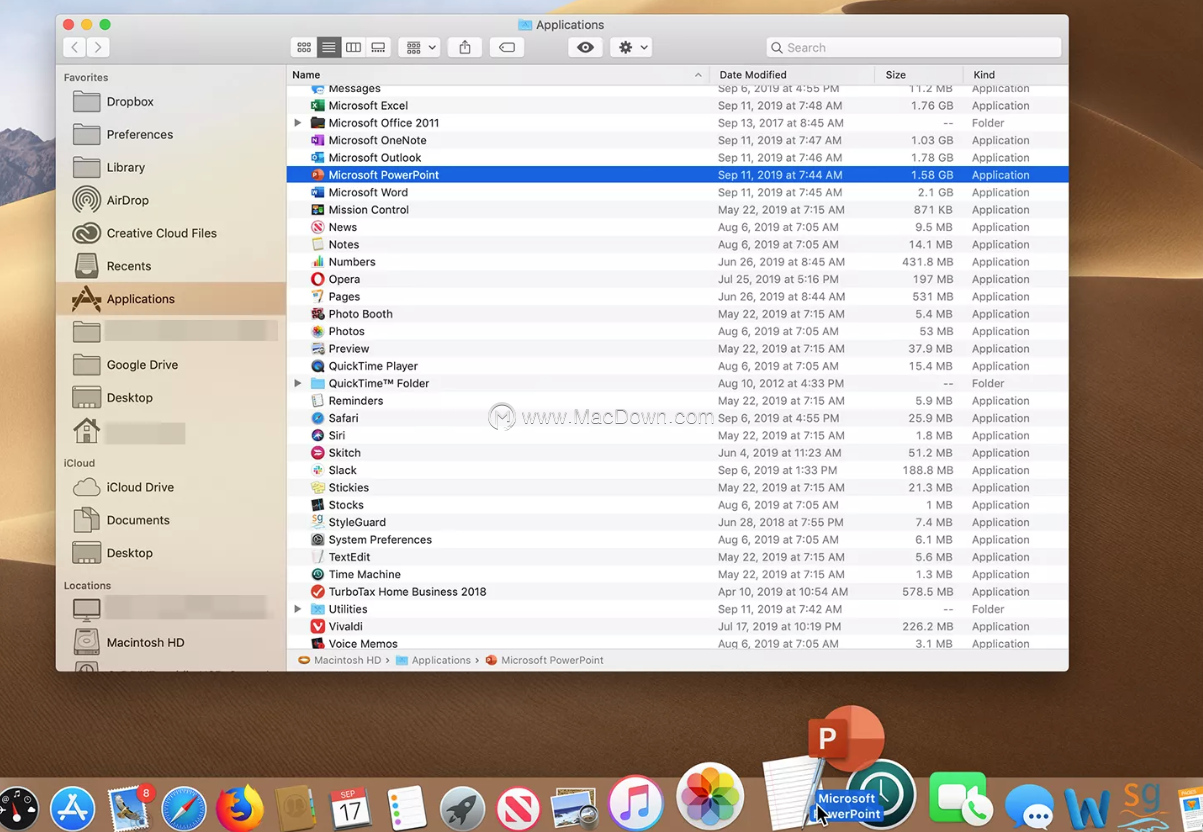The height and width of the screenshot is (832, 1203).
Task: Click the Share toolbar button
Action: pyautogui.click(x=465, y=47)
